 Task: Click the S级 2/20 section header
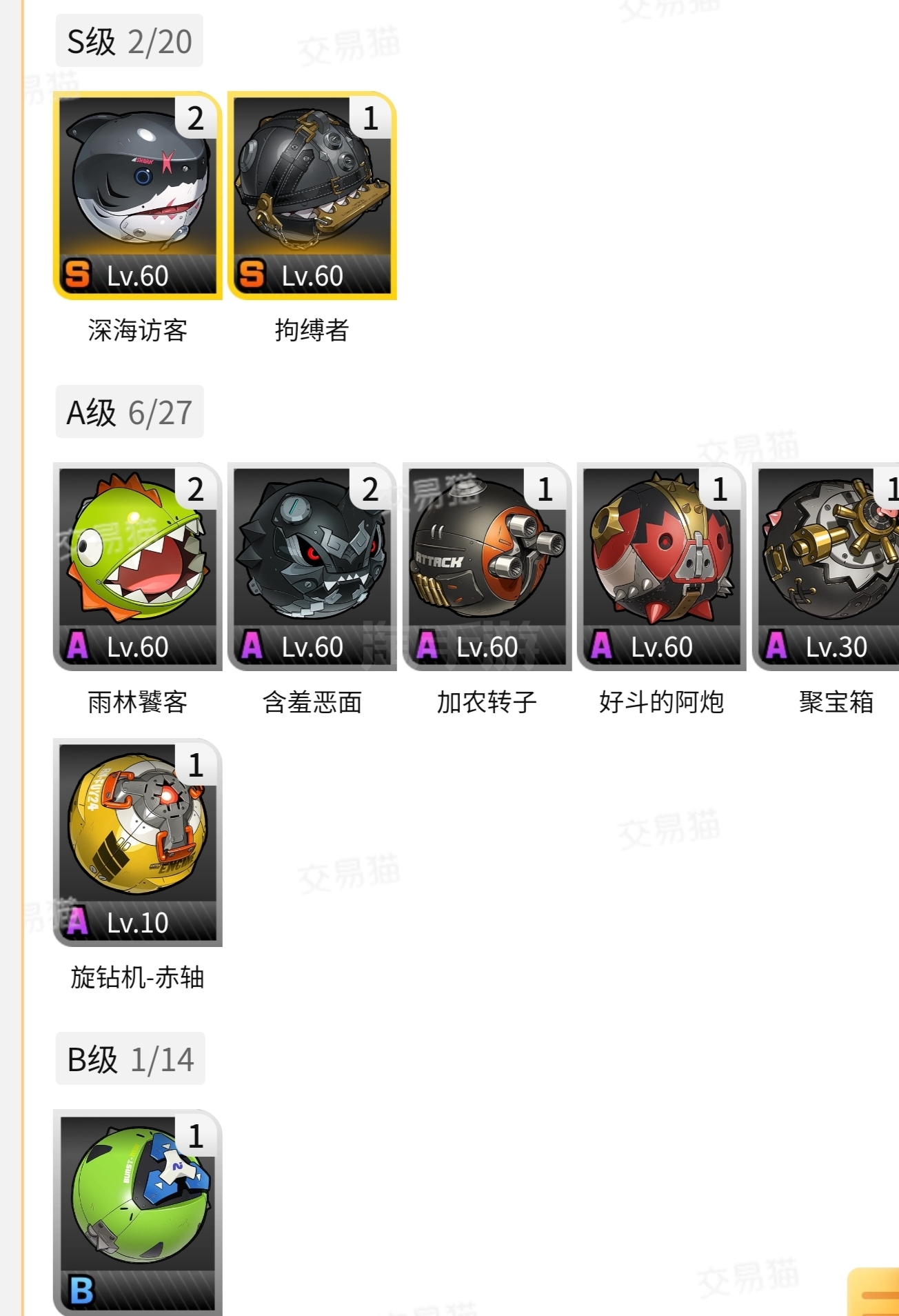130,41
